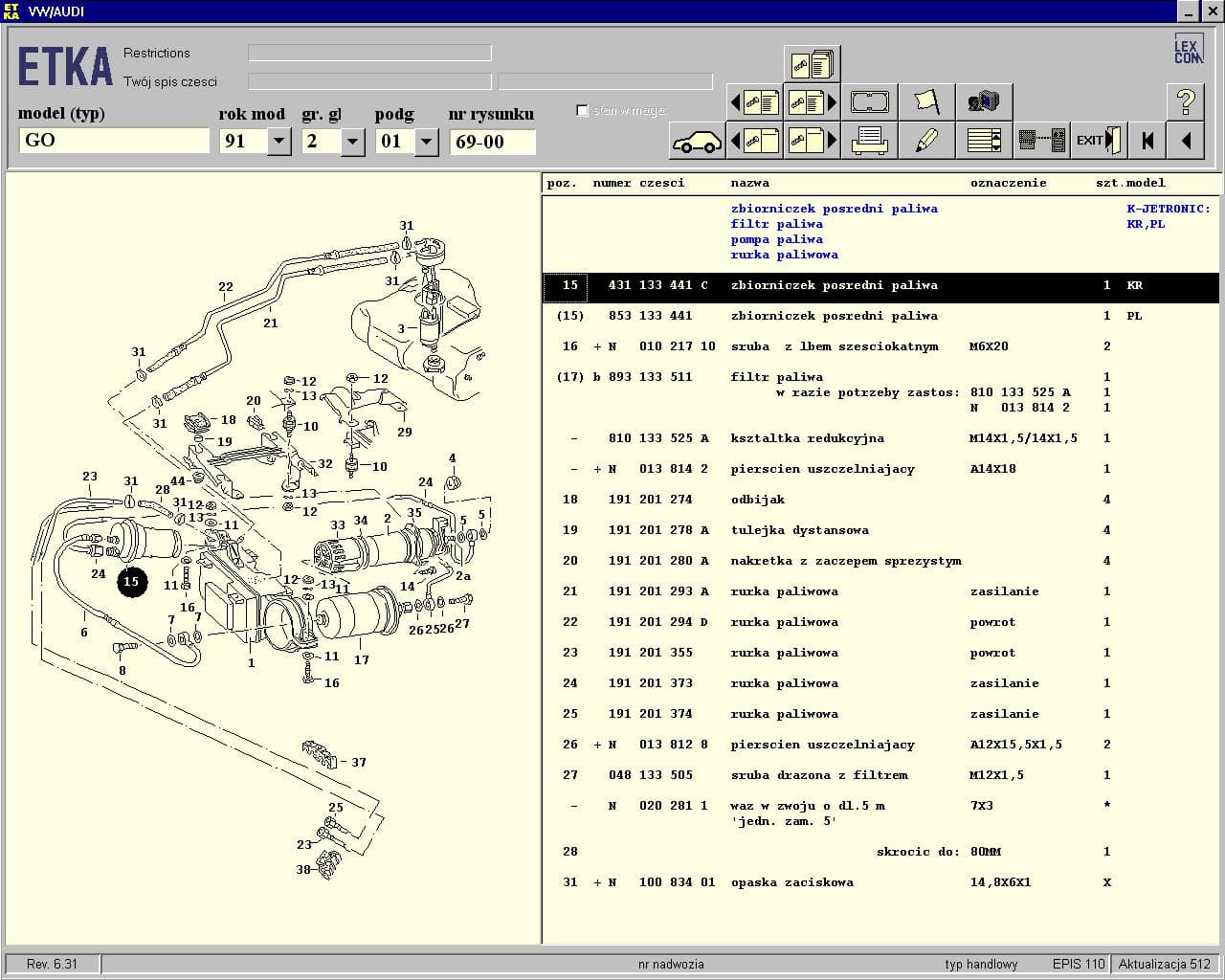Click the printer icon
The image size is (1225, 980).
click(869, 141)
